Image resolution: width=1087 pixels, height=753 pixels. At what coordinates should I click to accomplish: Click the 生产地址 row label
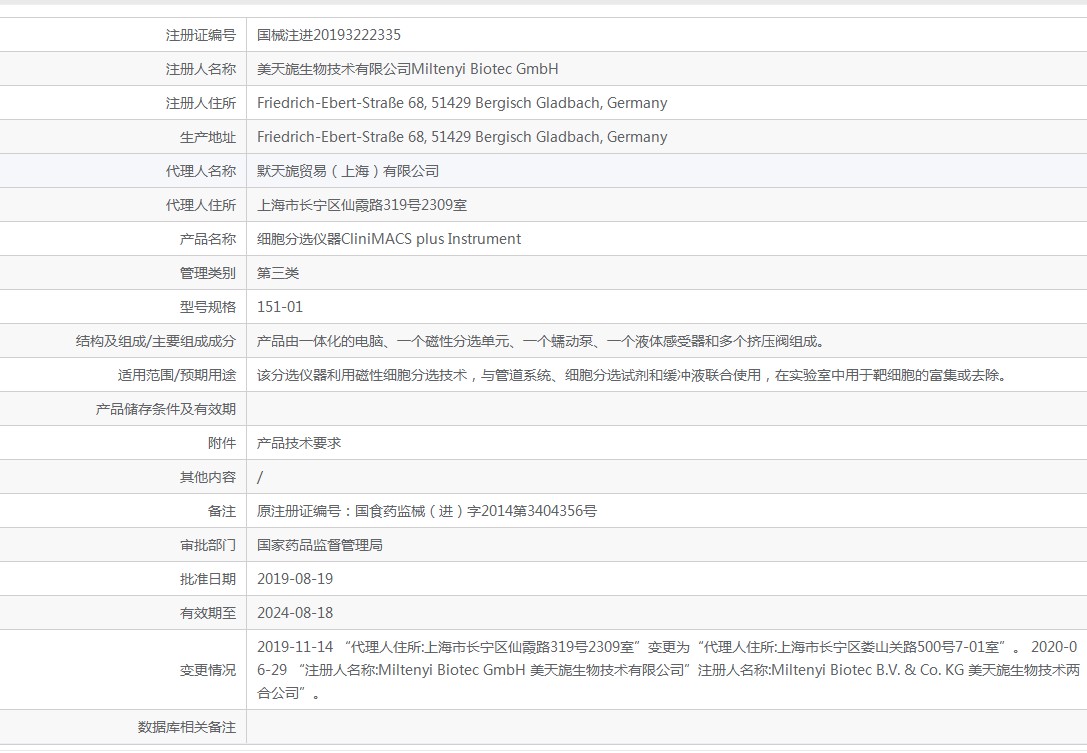(x=207, y=137)
